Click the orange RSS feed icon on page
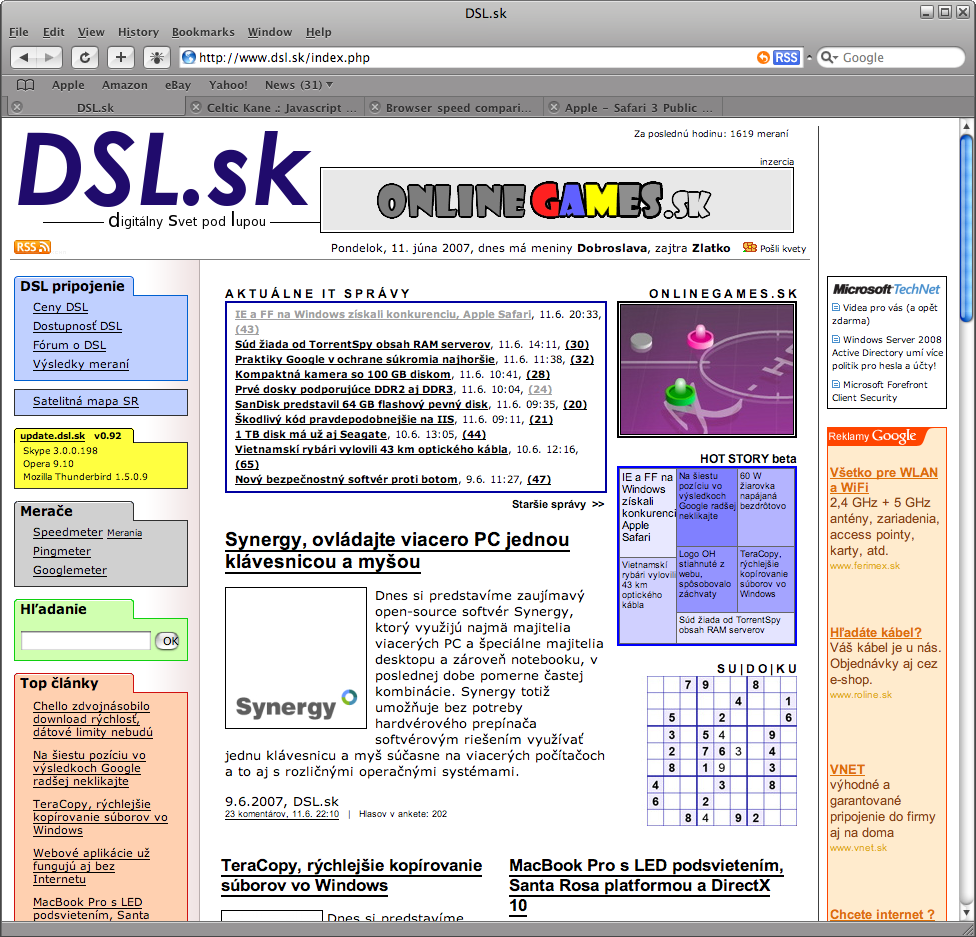This screenshot has height=937, width=976. (32, 247)
